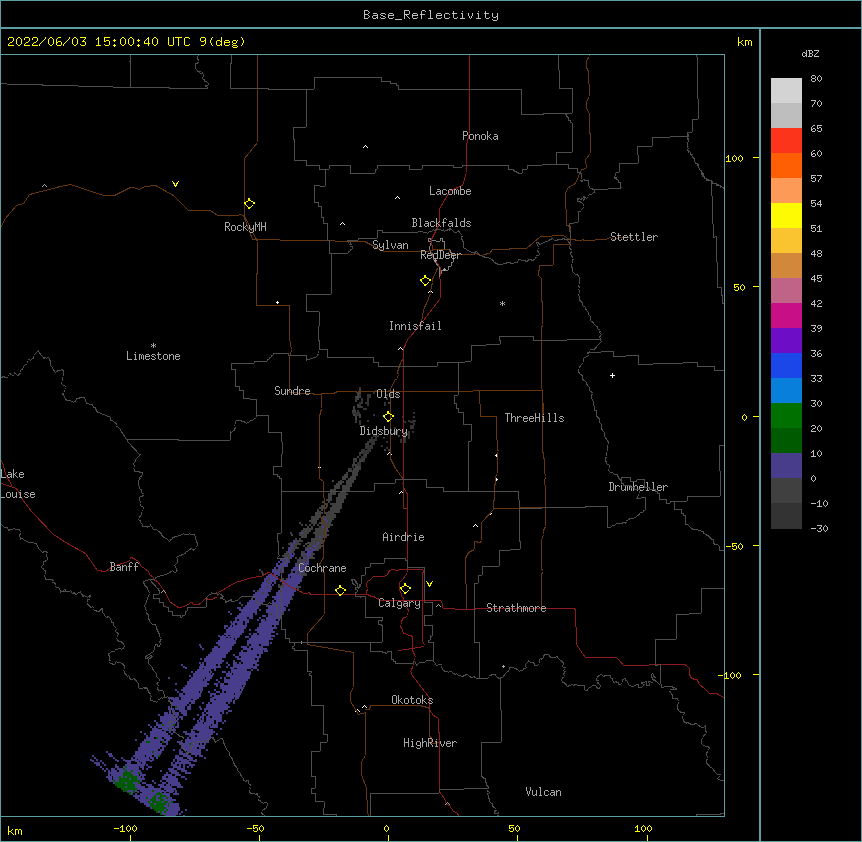The width and height of the screenshot is (862, 842).
Task: Click the Strathmore city label
Action: [516, 608]
